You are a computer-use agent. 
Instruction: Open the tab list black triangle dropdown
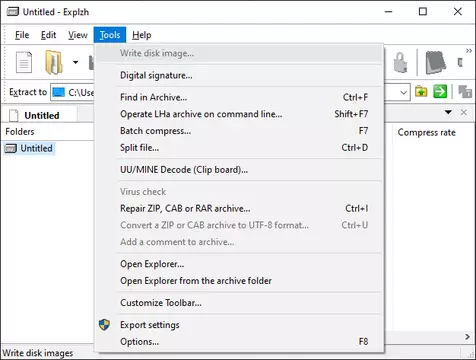click(x=448, y=112)
